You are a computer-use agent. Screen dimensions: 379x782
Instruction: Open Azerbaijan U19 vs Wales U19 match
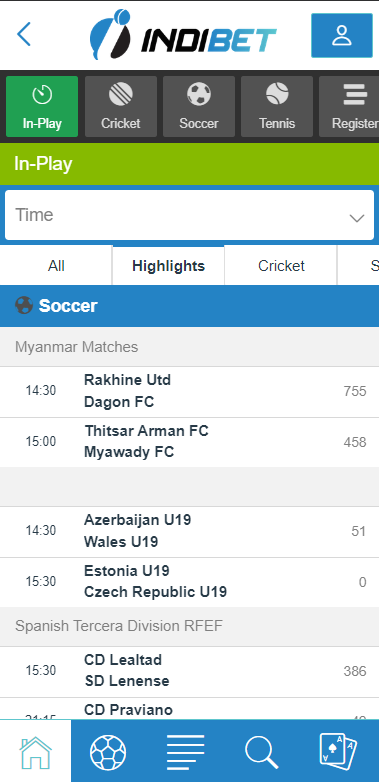pyautogui.click(x=190, y=532)
